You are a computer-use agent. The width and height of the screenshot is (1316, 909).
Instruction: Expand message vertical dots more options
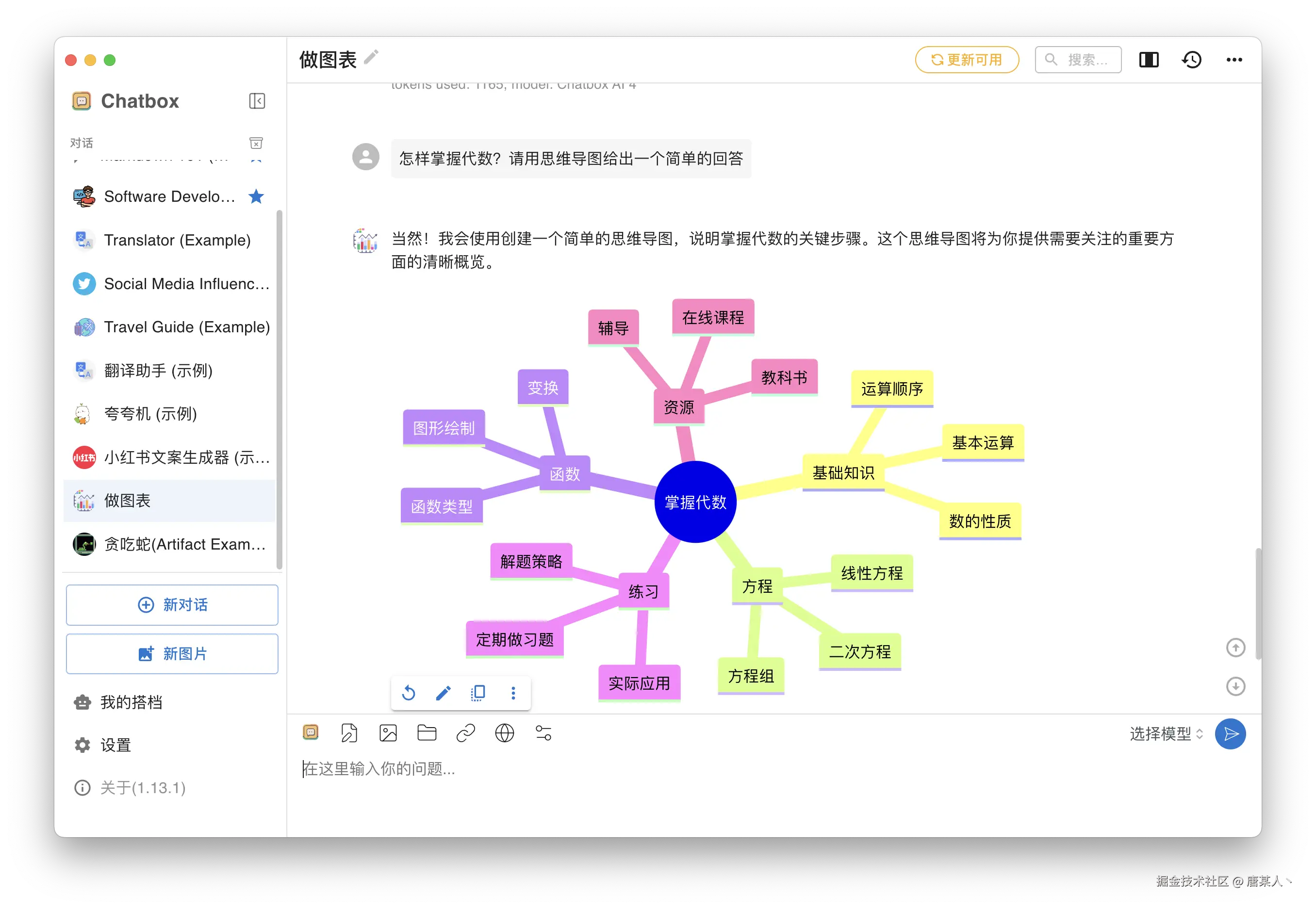[513, 693]
